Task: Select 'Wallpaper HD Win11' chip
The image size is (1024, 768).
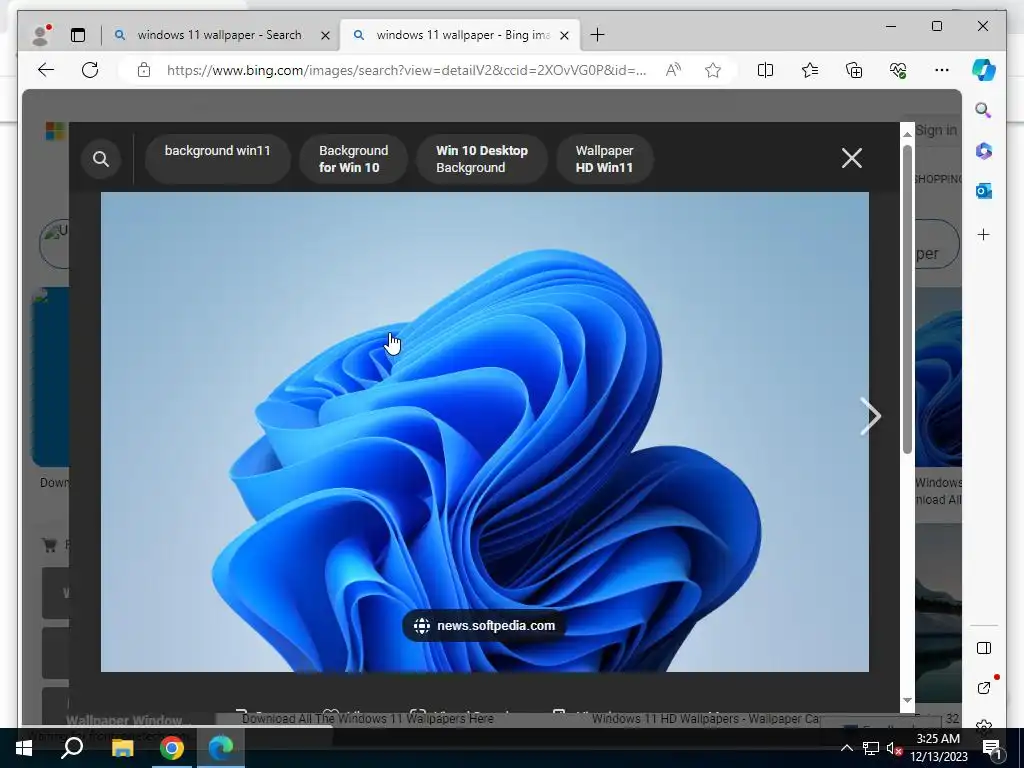Action: [x=604, y=159]
